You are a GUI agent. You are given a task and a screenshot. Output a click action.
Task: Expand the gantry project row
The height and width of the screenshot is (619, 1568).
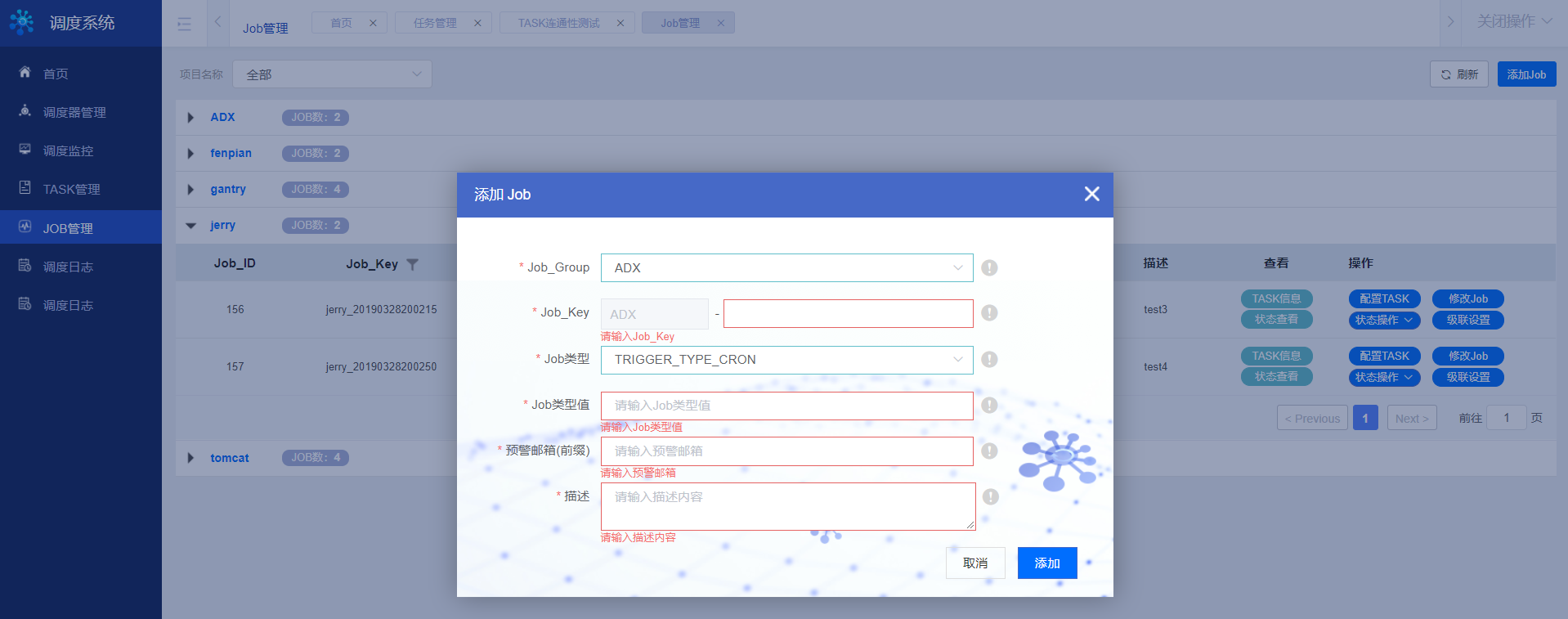190,190
